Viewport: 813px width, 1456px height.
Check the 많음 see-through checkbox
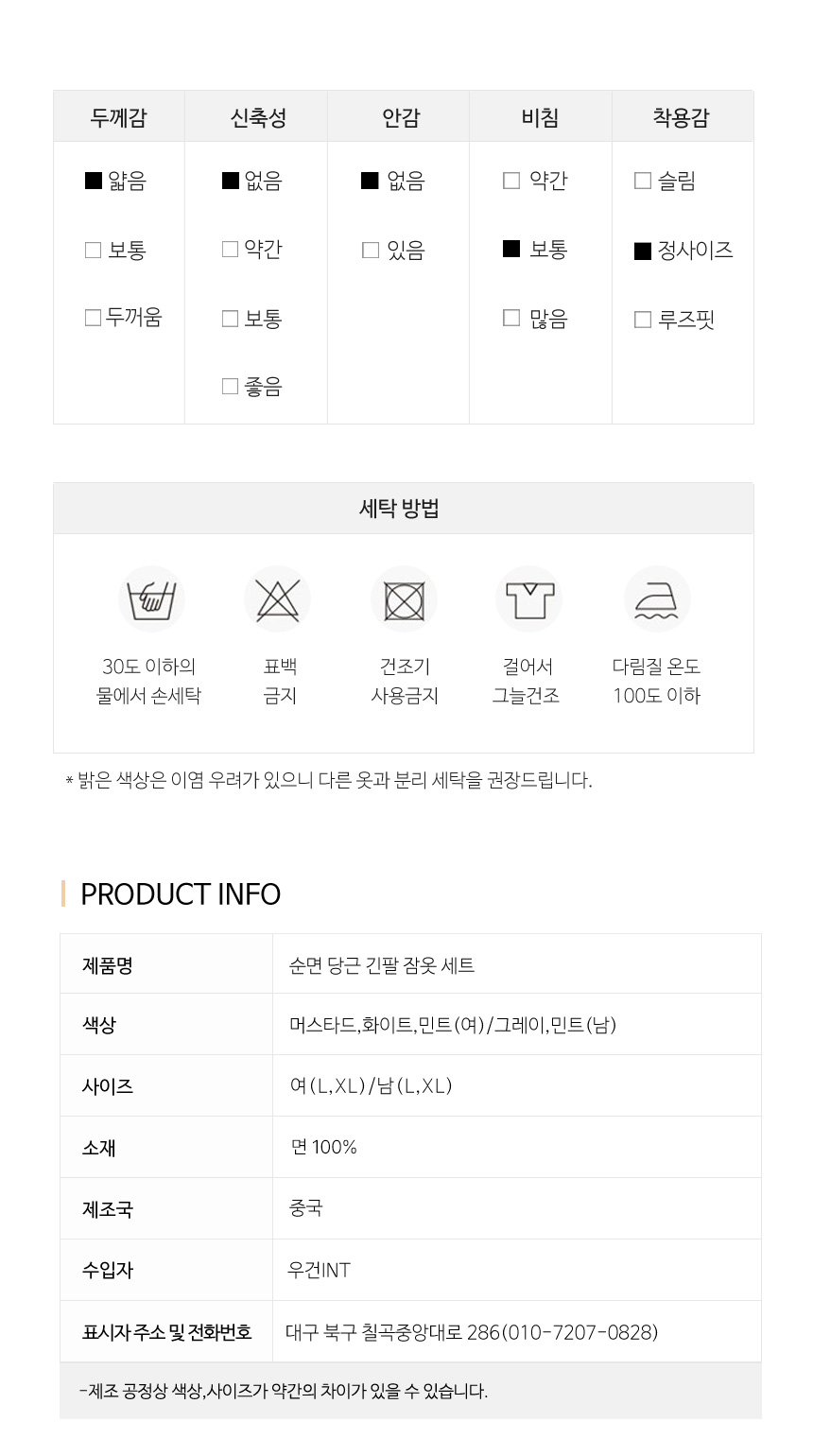511,319
